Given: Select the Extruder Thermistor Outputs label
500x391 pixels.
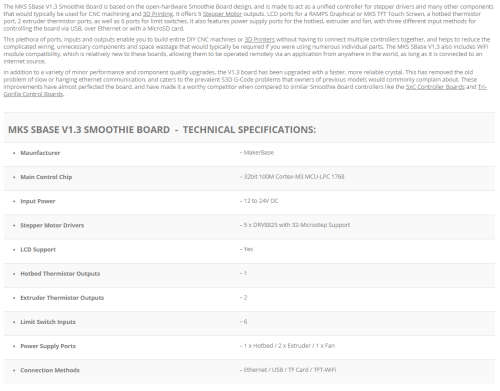Looking at the screenshot, I should point(62,298).
